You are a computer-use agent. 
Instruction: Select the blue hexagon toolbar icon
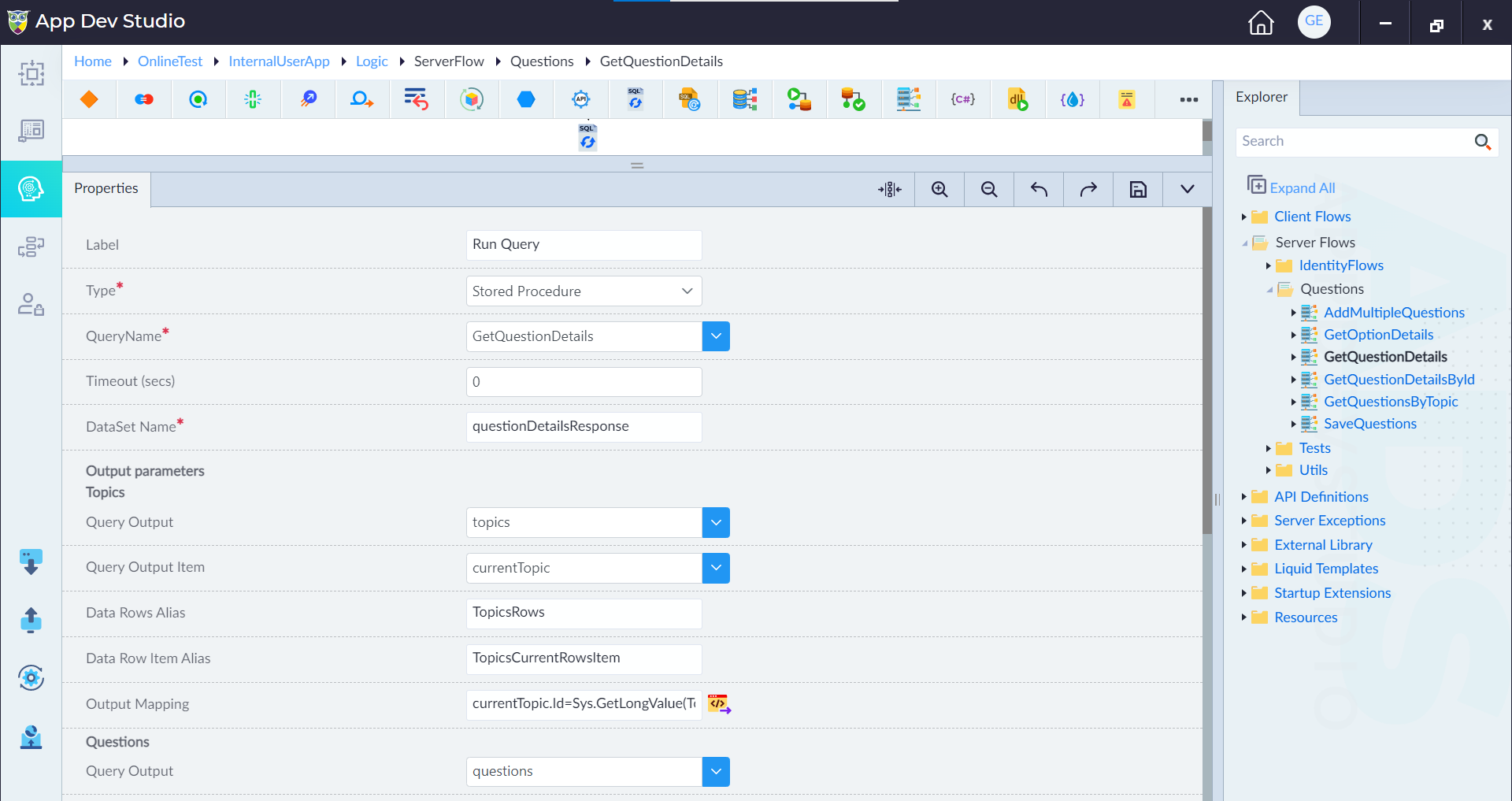coord(526,99)
